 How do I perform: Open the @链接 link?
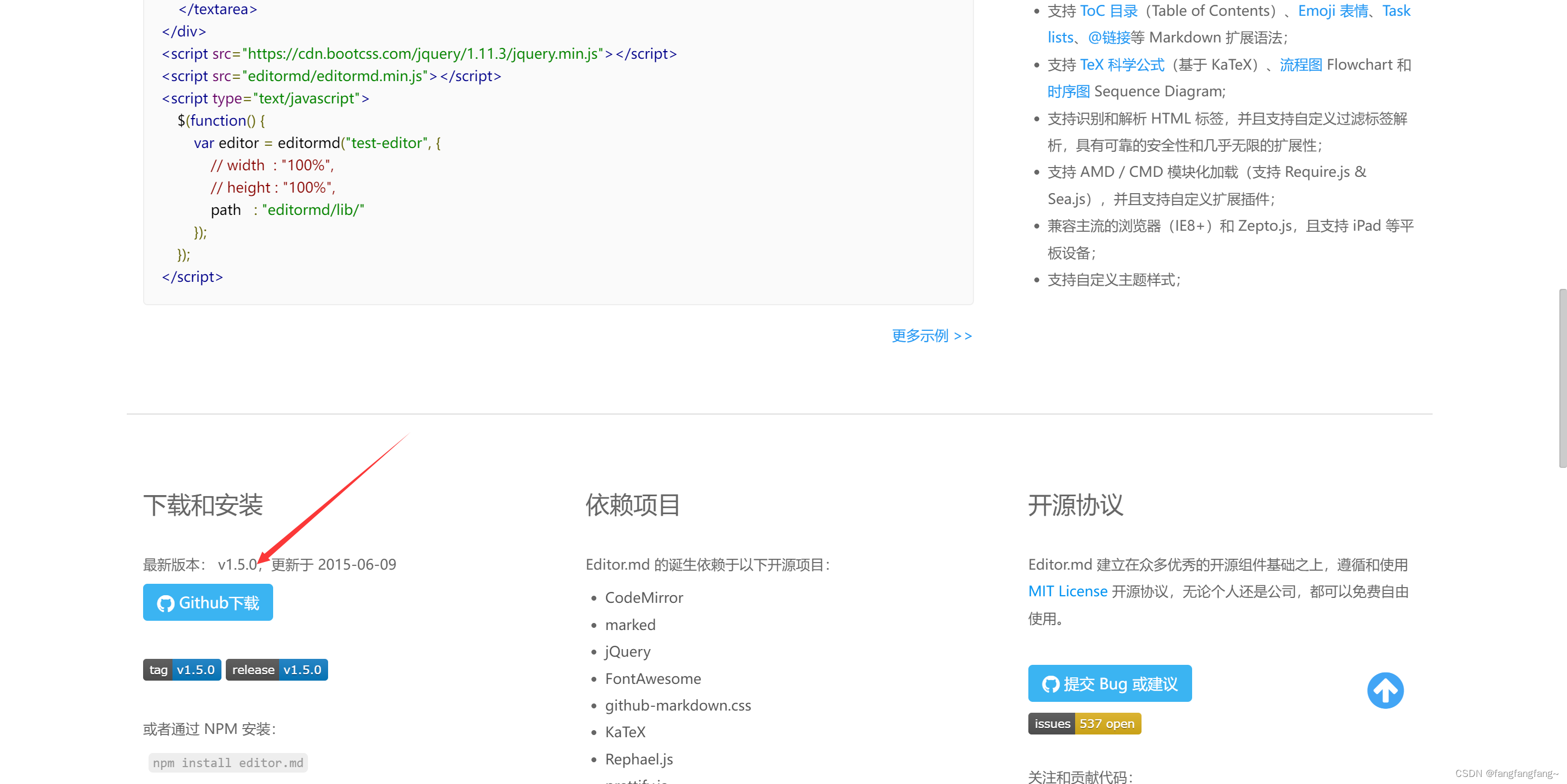tap(1108, 38)
